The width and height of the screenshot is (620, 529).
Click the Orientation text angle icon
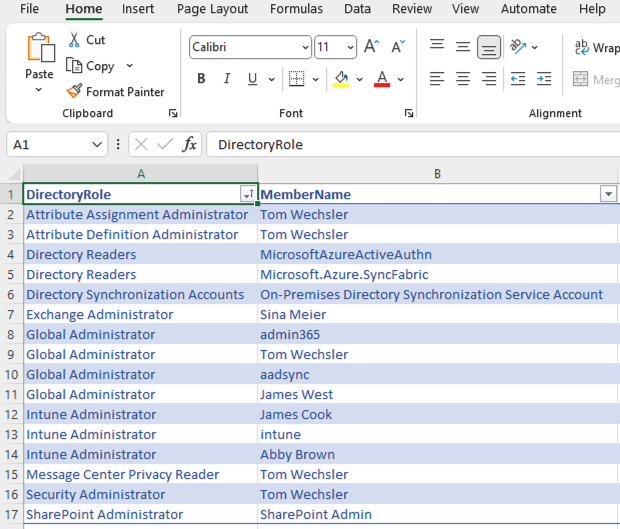518,47
